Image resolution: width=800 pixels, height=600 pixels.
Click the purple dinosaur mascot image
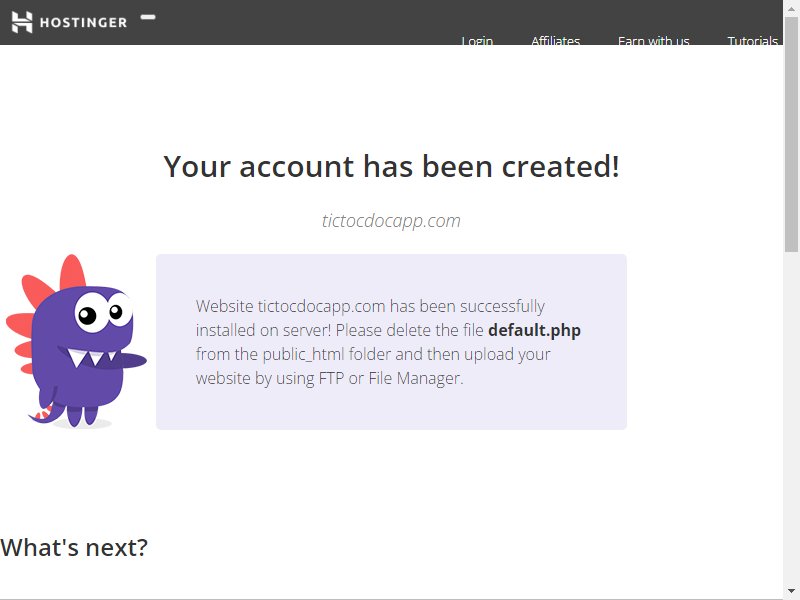pos(77,341)
